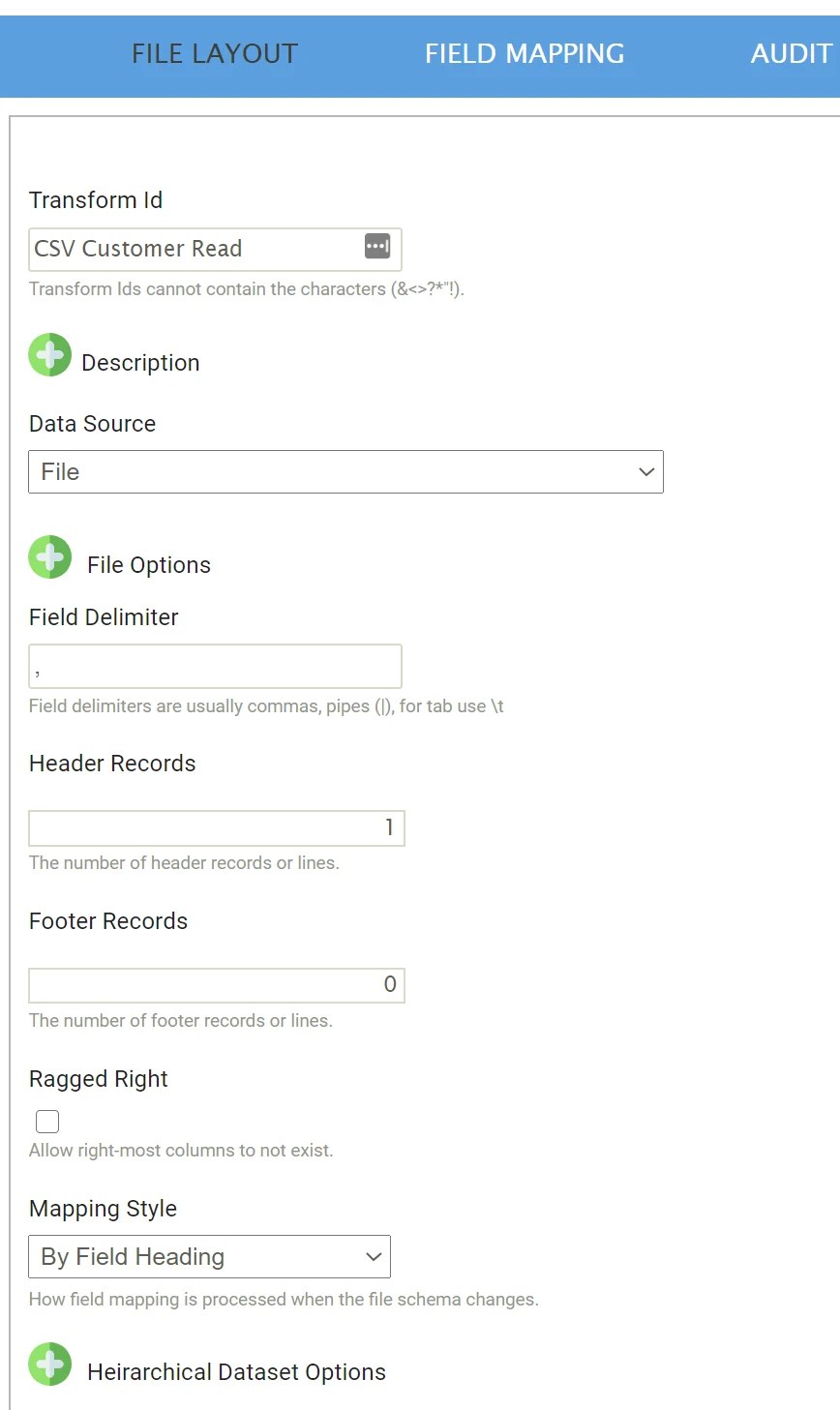
Task: Click the Data Source chevron arrow
Action: click(646, 472)
